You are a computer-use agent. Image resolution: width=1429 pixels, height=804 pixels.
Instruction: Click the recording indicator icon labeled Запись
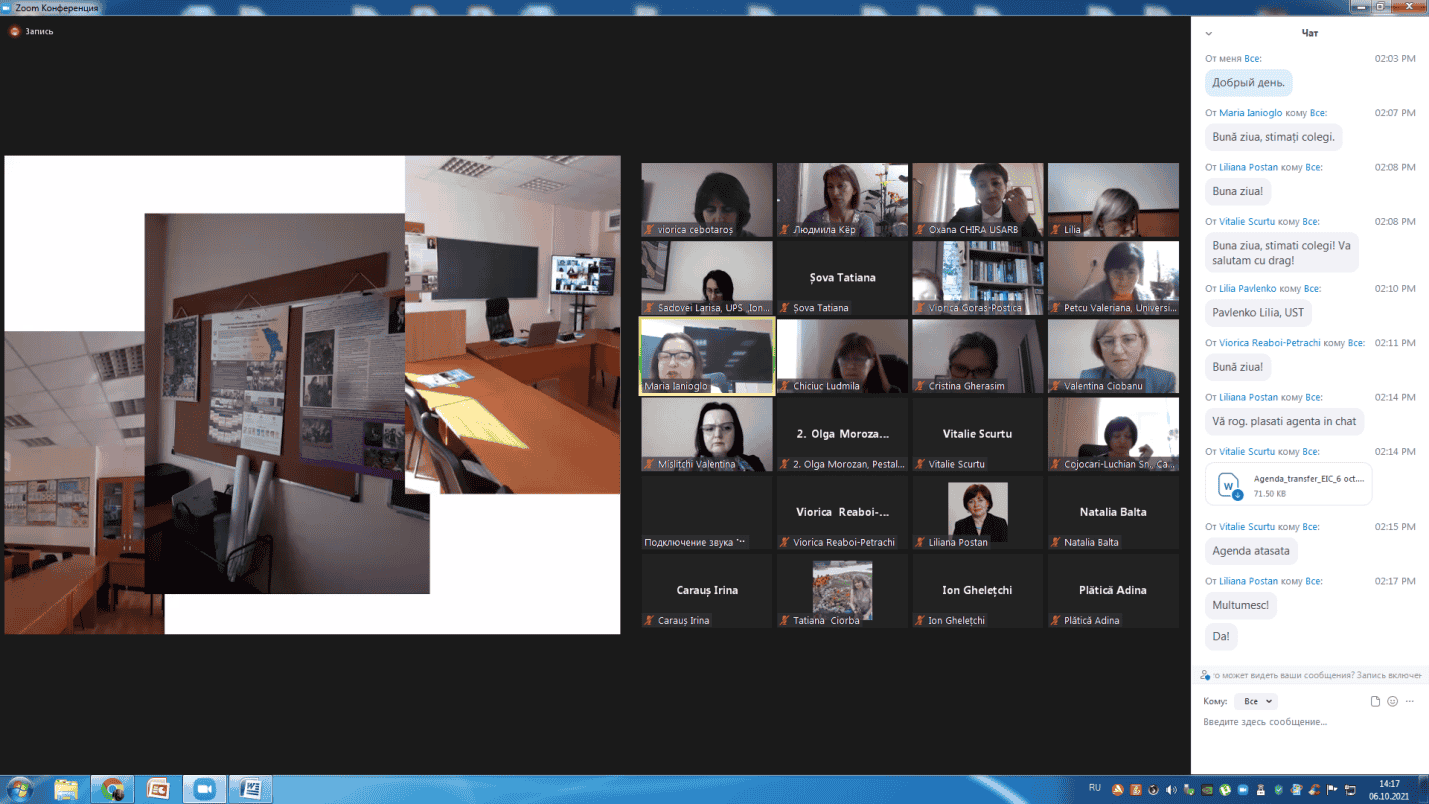tap(15, 31)
